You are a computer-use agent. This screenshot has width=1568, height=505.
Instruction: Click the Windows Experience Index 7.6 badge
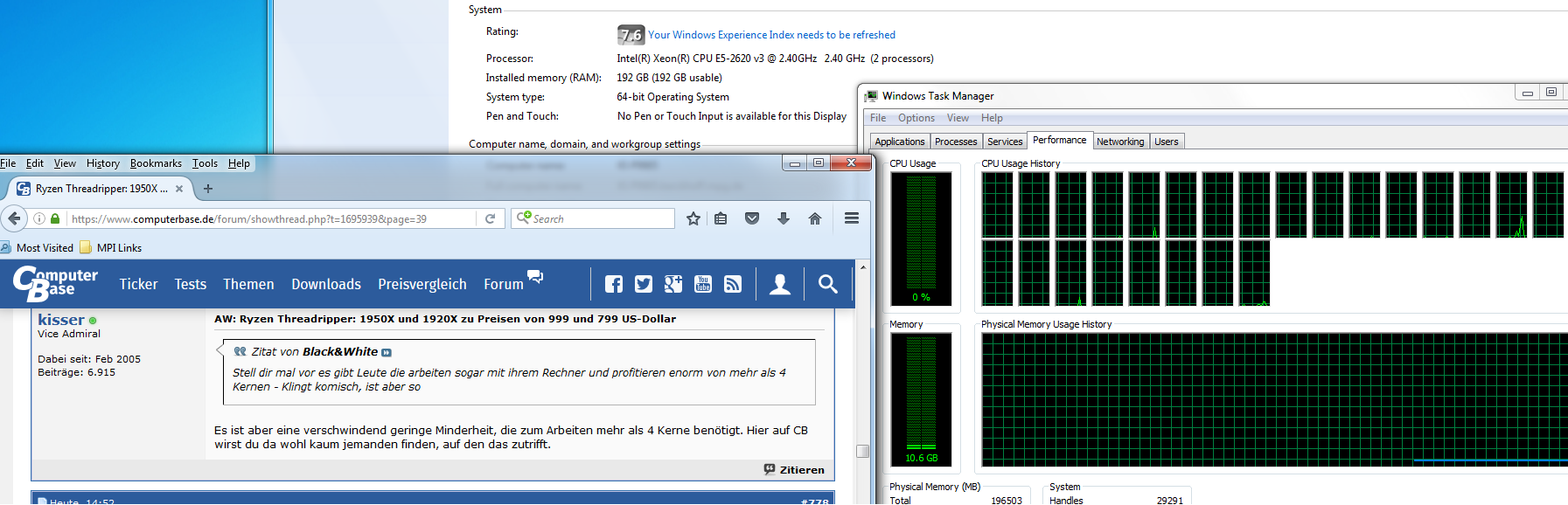point(631,35)
